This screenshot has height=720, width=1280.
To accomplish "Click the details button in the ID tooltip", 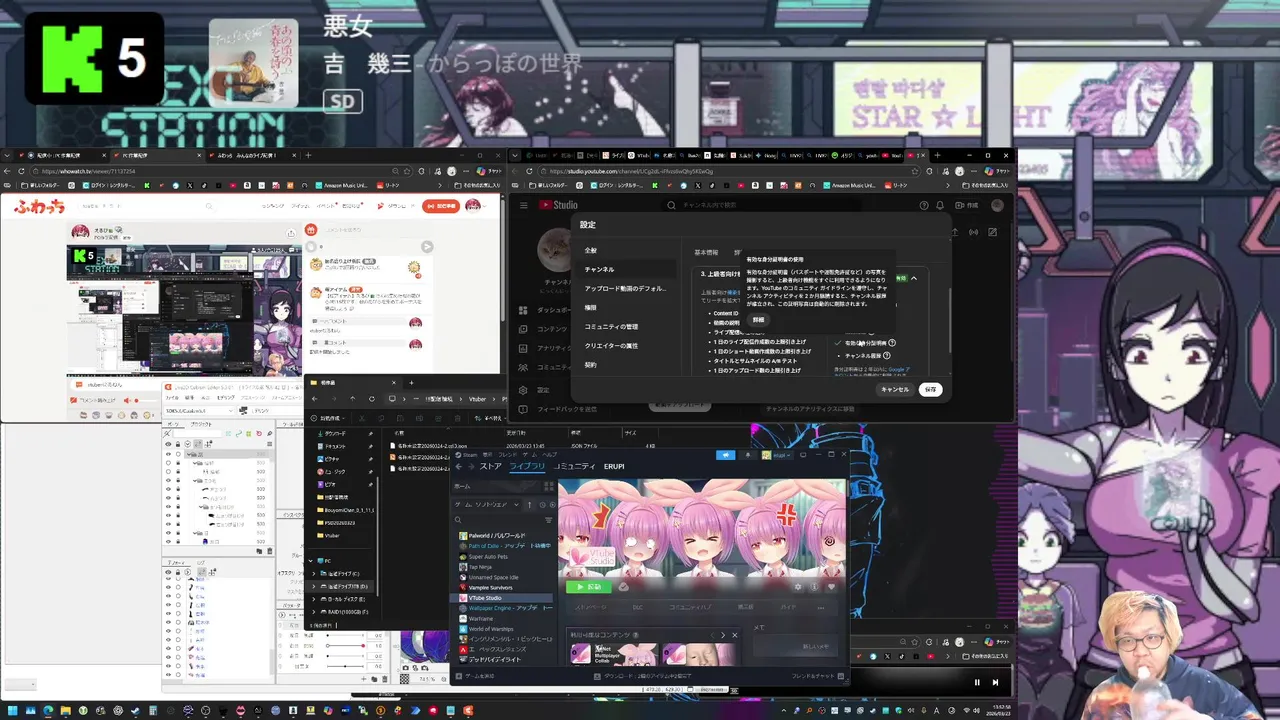I will 758,319.
